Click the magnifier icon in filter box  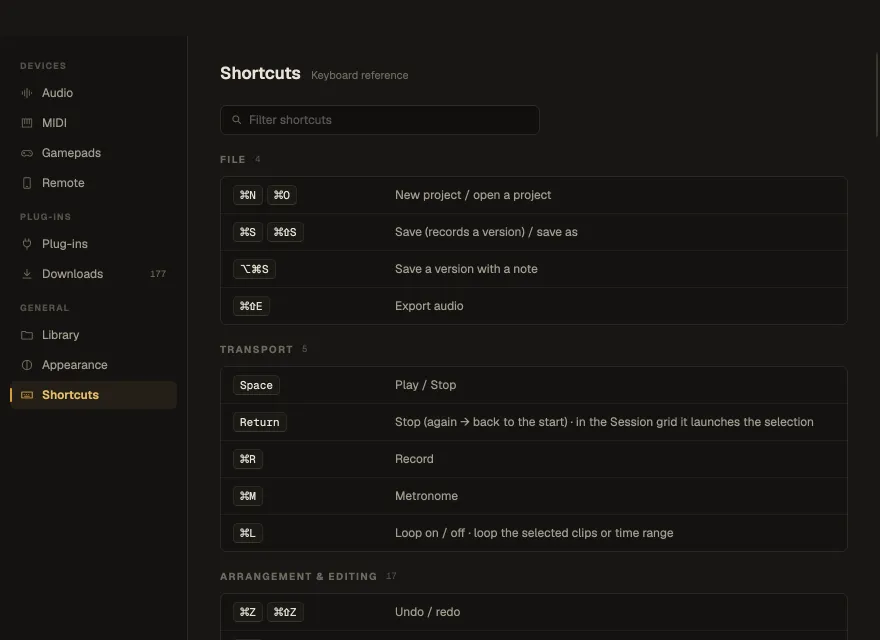236,120
